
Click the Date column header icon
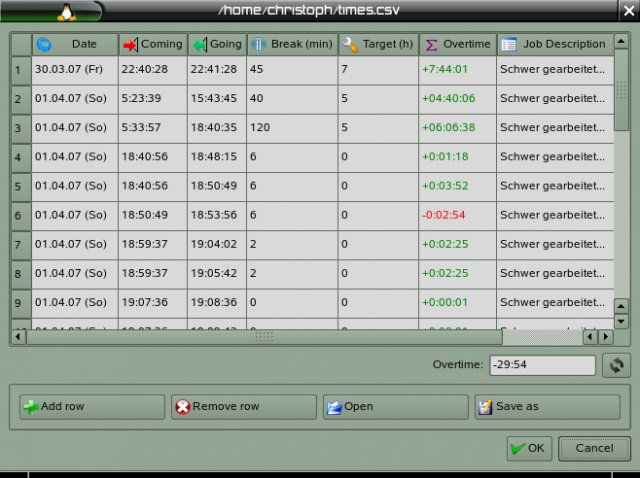point(44,44)
